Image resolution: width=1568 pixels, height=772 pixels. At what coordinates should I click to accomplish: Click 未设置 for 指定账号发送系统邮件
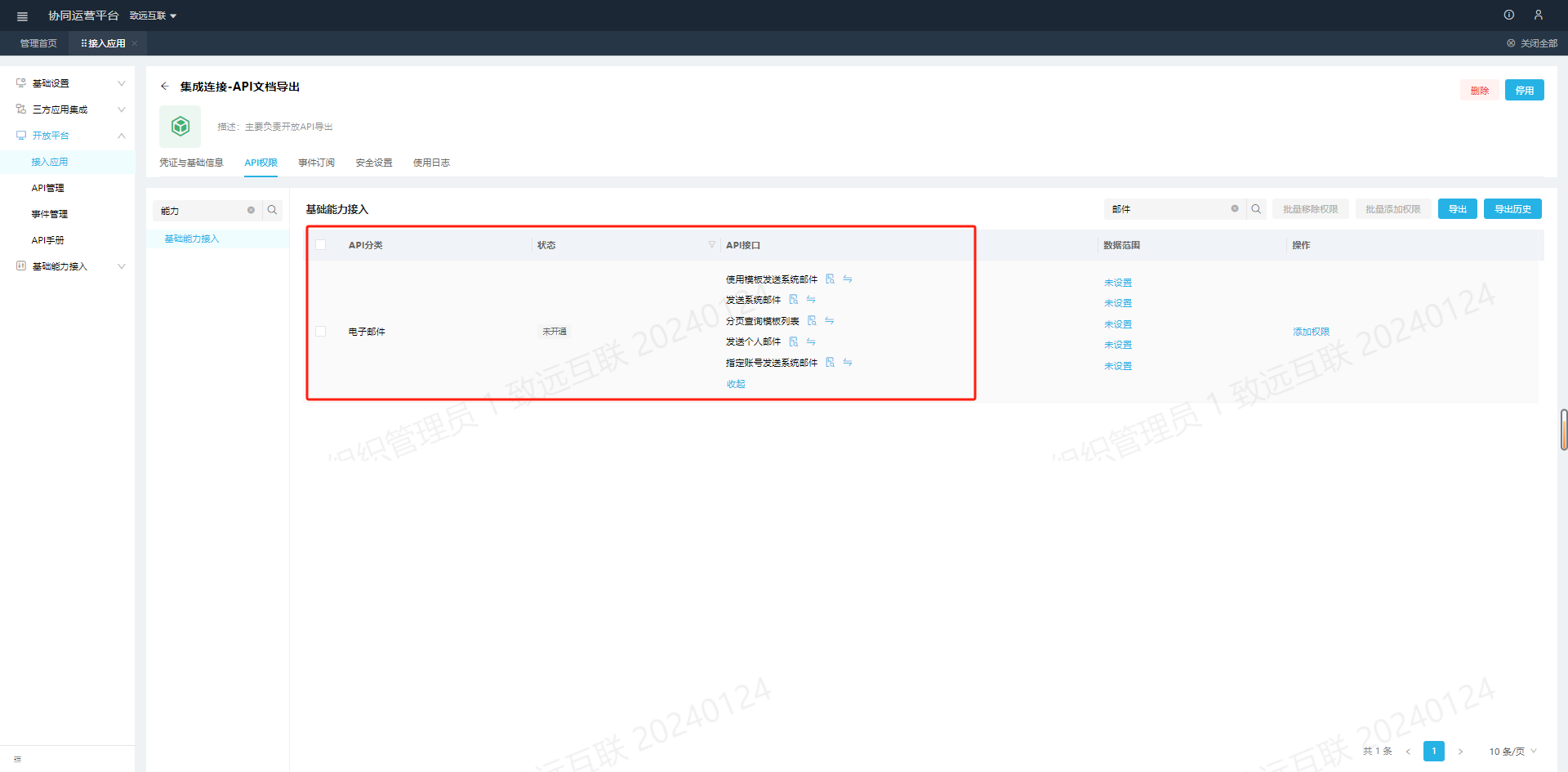tap(1118, 366)
